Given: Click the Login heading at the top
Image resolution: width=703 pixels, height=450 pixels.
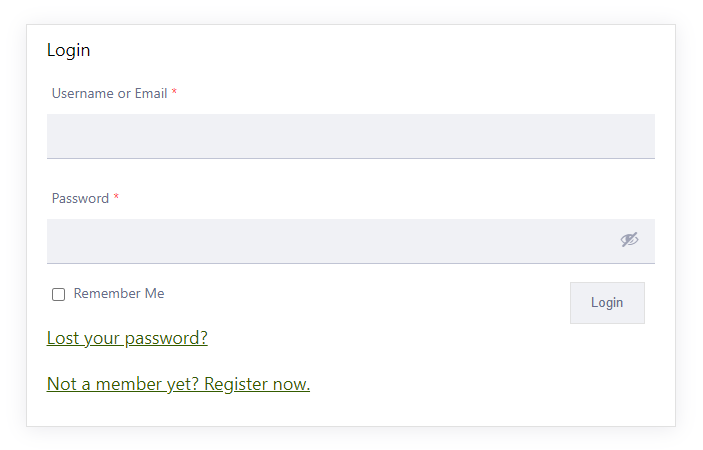Looking at the screenshot, I should tap(69, 50).
